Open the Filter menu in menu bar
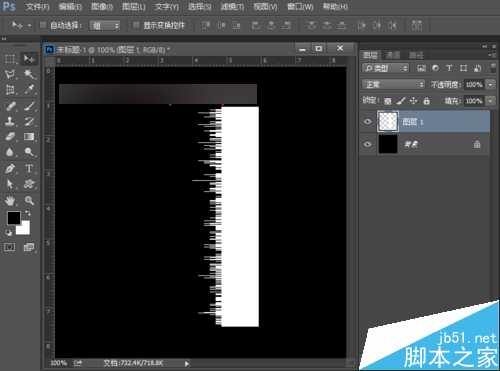This screenshot has height=371, width=500. point(232,6)
